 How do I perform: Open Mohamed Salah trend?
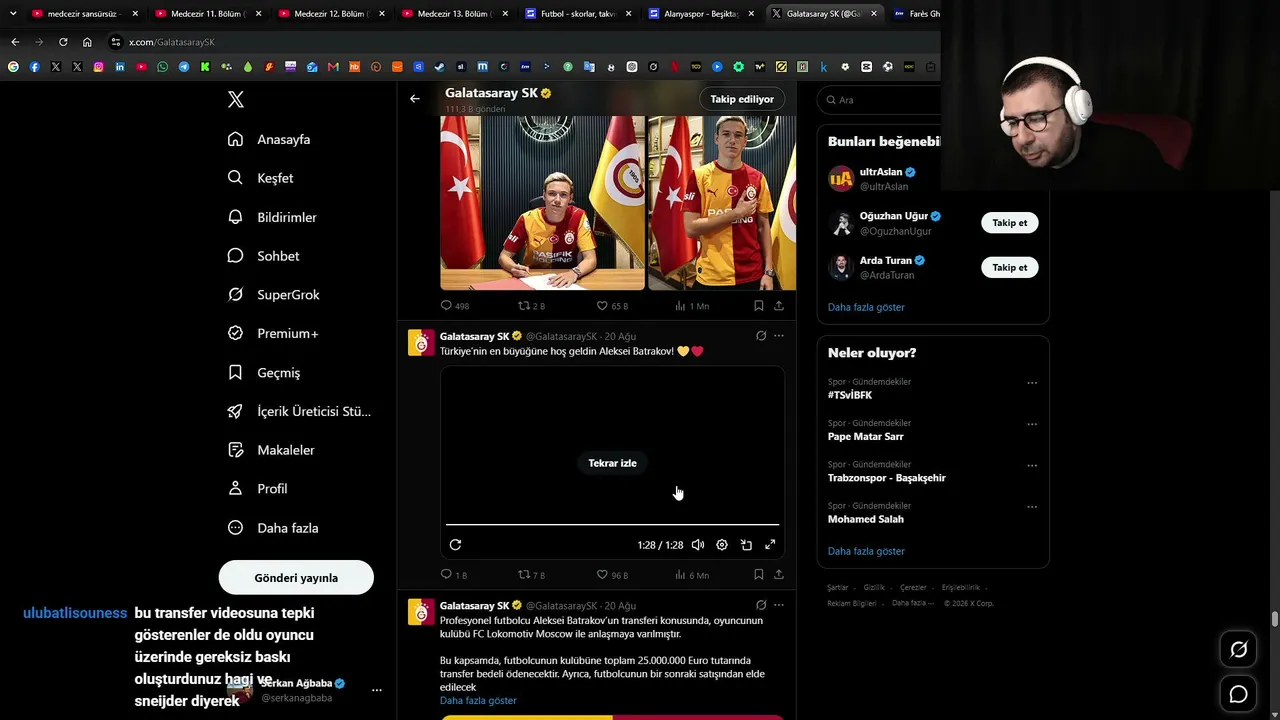coord(866,519)
